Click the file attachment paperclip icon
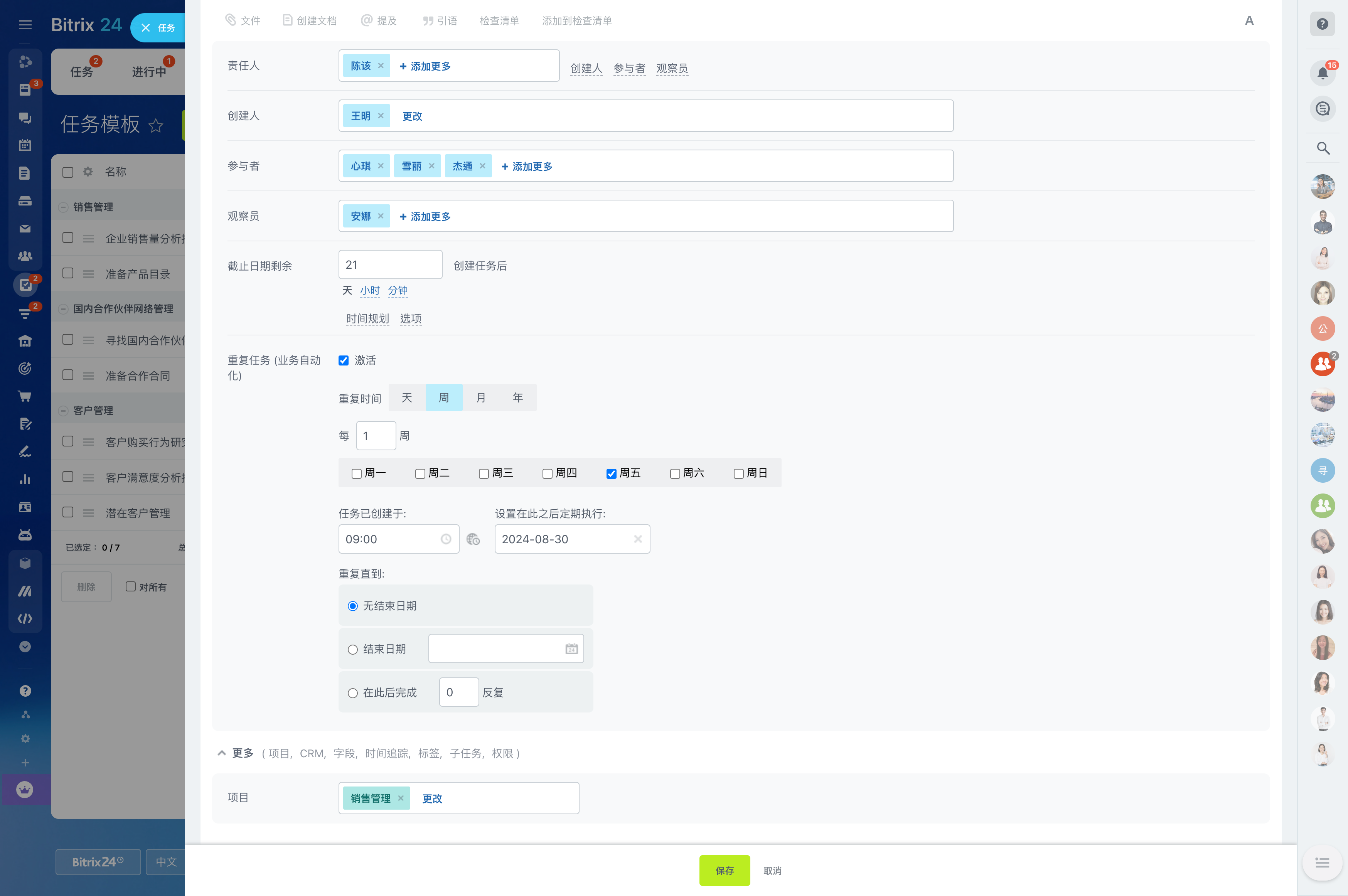1348x896 pixels. click(231, 20)
